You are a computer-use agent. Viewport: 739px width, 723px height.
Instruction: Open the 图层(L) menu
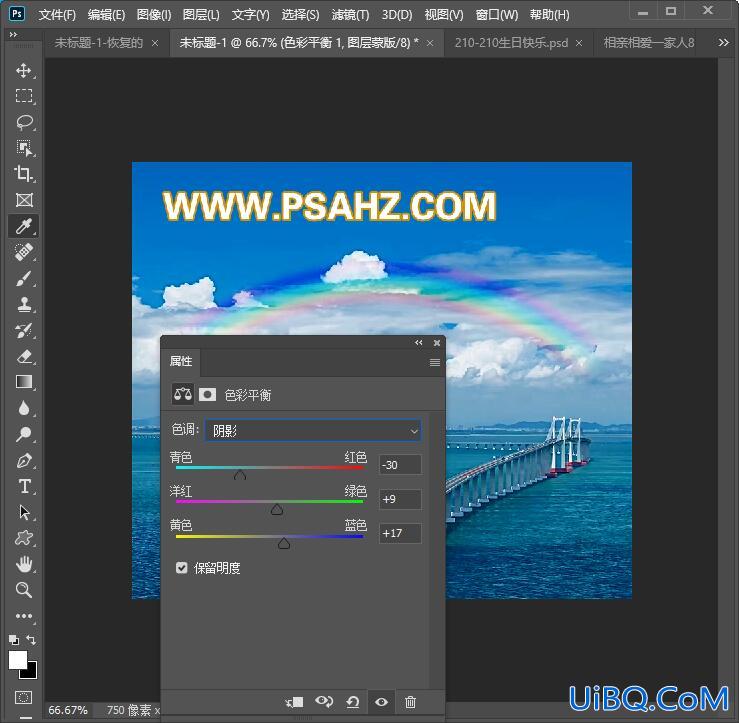pyautogui.click(x=201, y=15)
